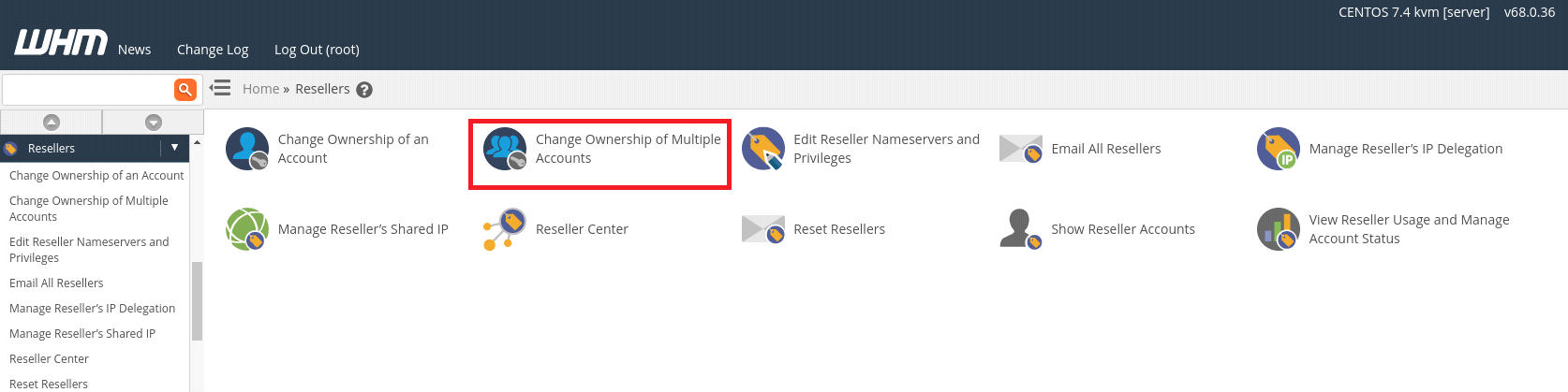The height and width of the screenshot is (392, 1568).
Task: Open main panel Manage Reseller's Shared IP text
Action: 363,229
